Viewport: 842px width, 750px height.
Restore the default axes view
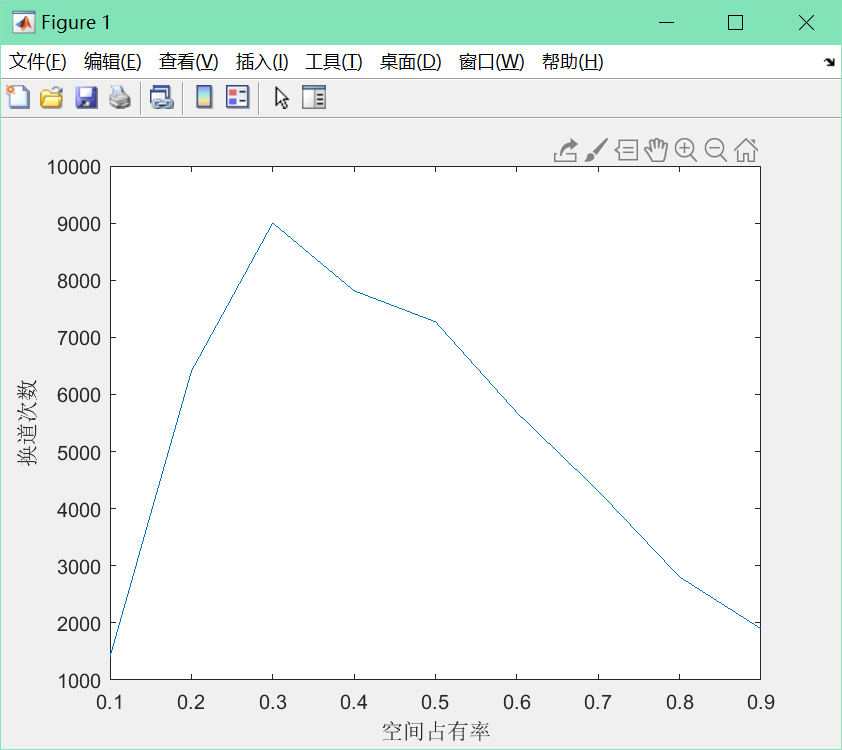tap(745, 150)
